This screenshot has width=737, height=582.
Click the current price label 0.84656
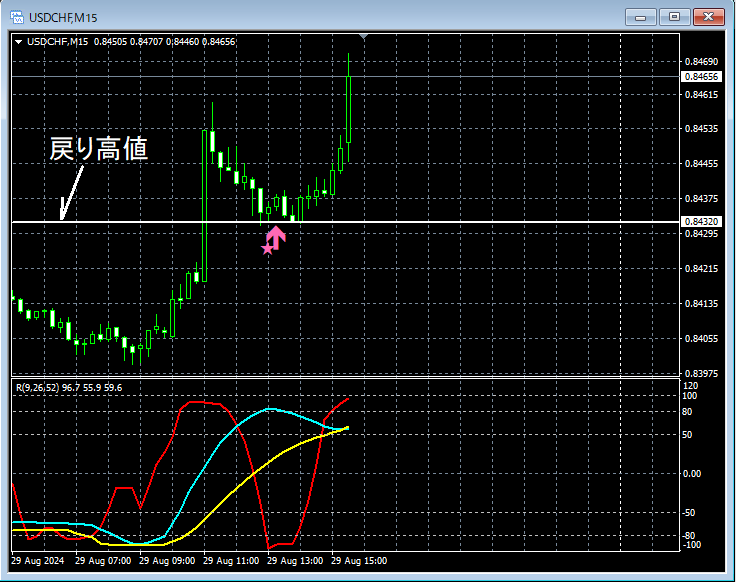tap(701, 77)
